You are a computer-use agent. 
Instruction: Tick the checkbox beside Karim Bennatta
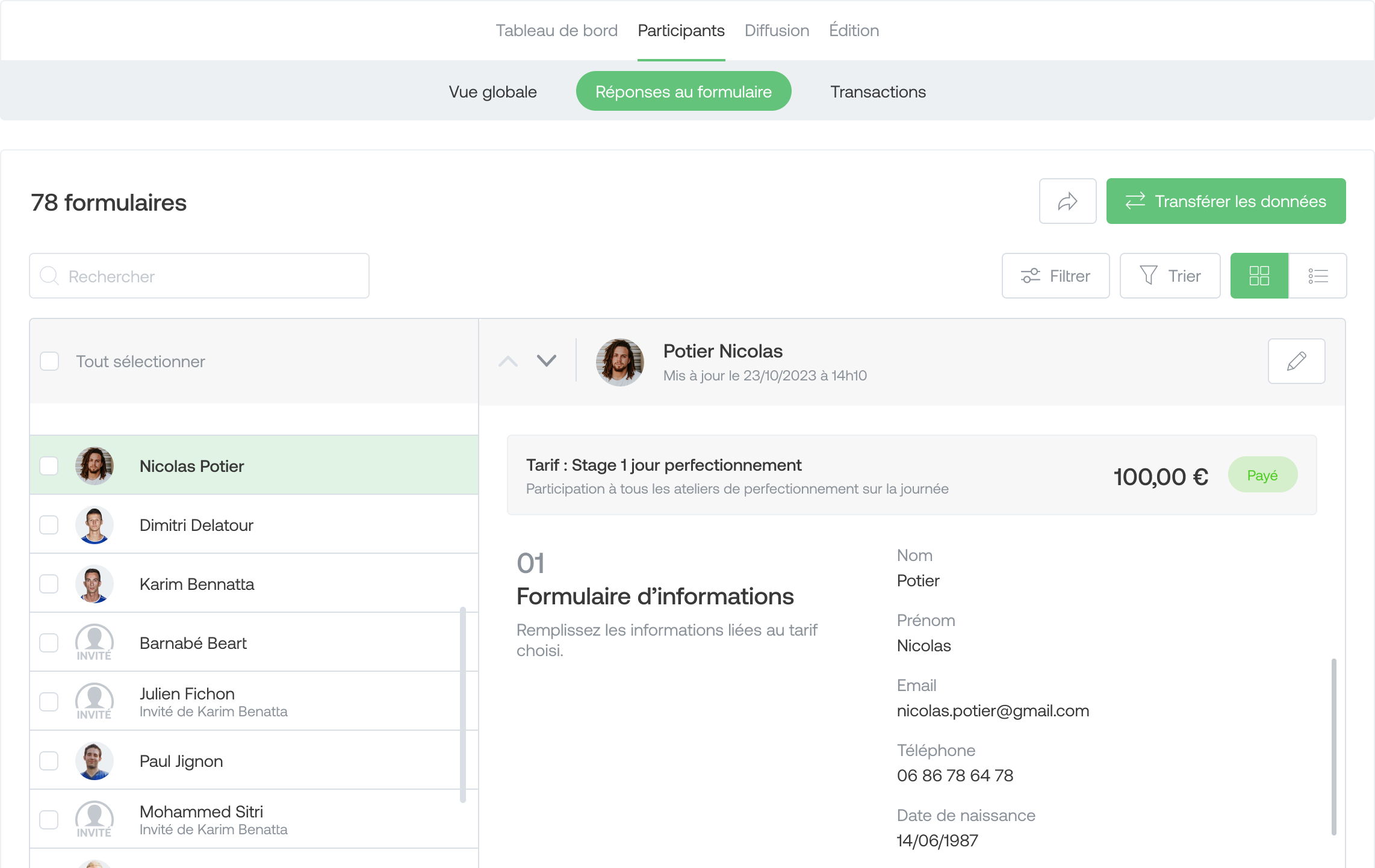[49, 584]
